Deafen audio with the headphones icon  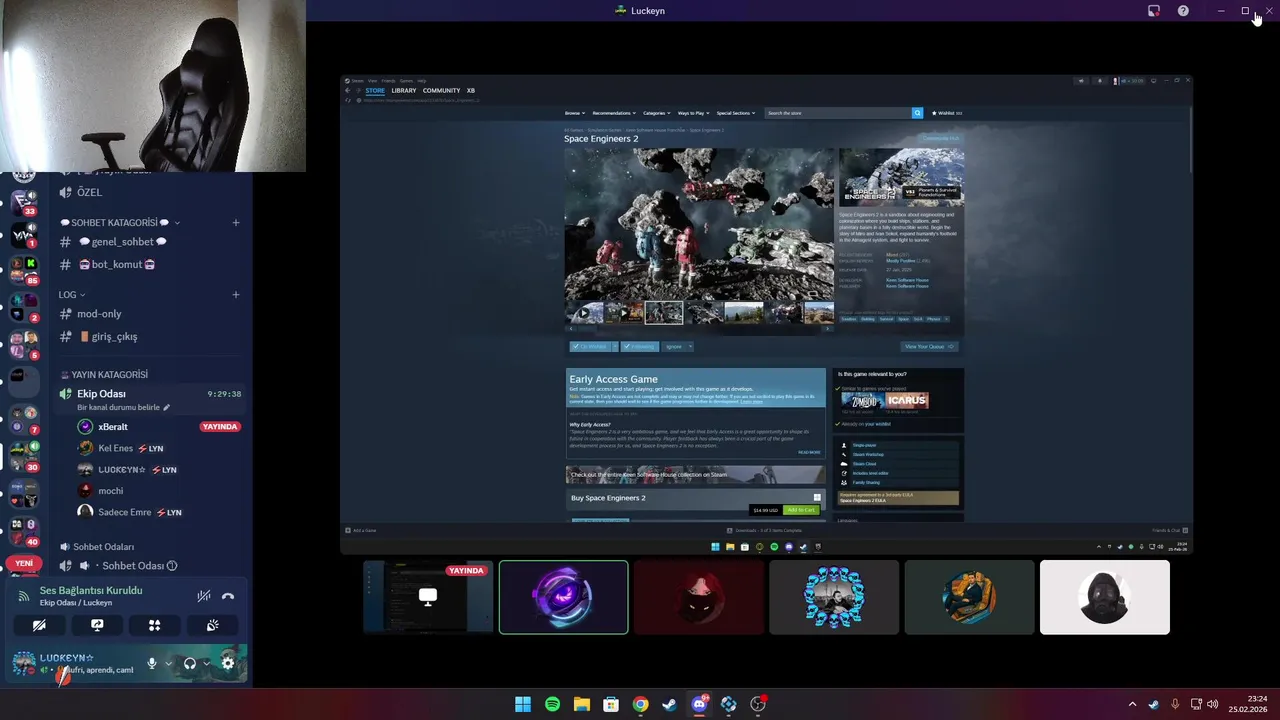pos(190,663)
